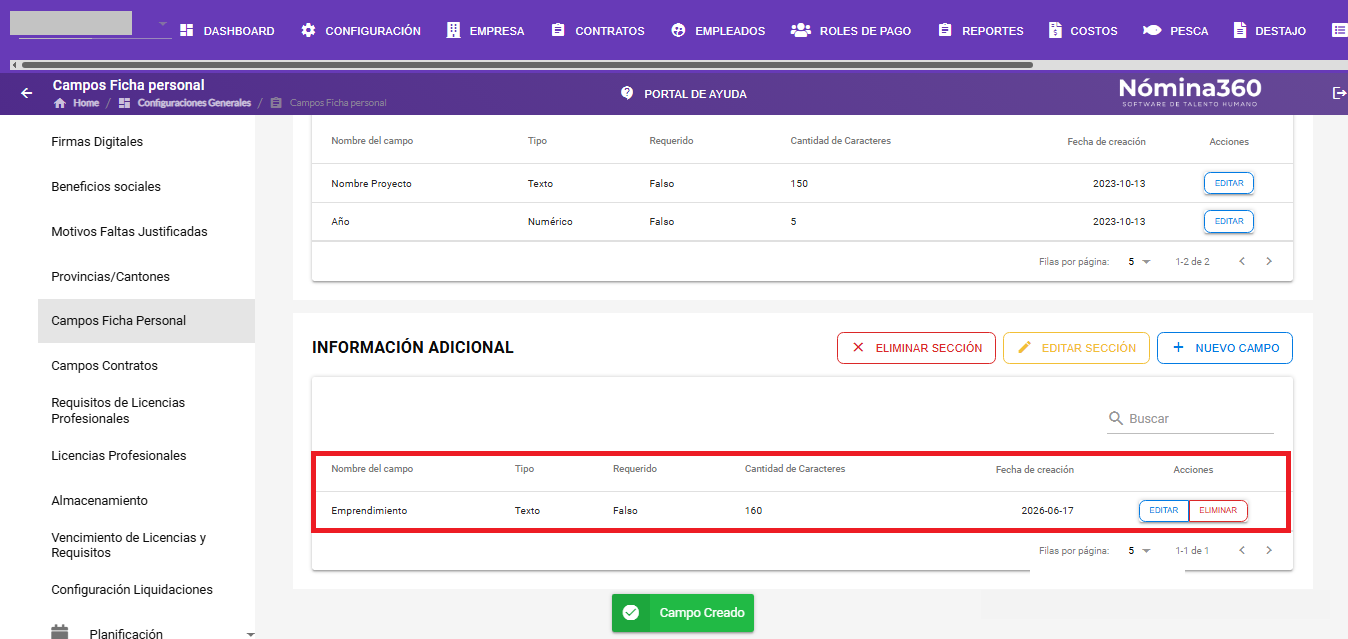Expand the Planificación sidebar section
The width and height of the screenshot is (1348, 639).
click(x=250, y=634)
